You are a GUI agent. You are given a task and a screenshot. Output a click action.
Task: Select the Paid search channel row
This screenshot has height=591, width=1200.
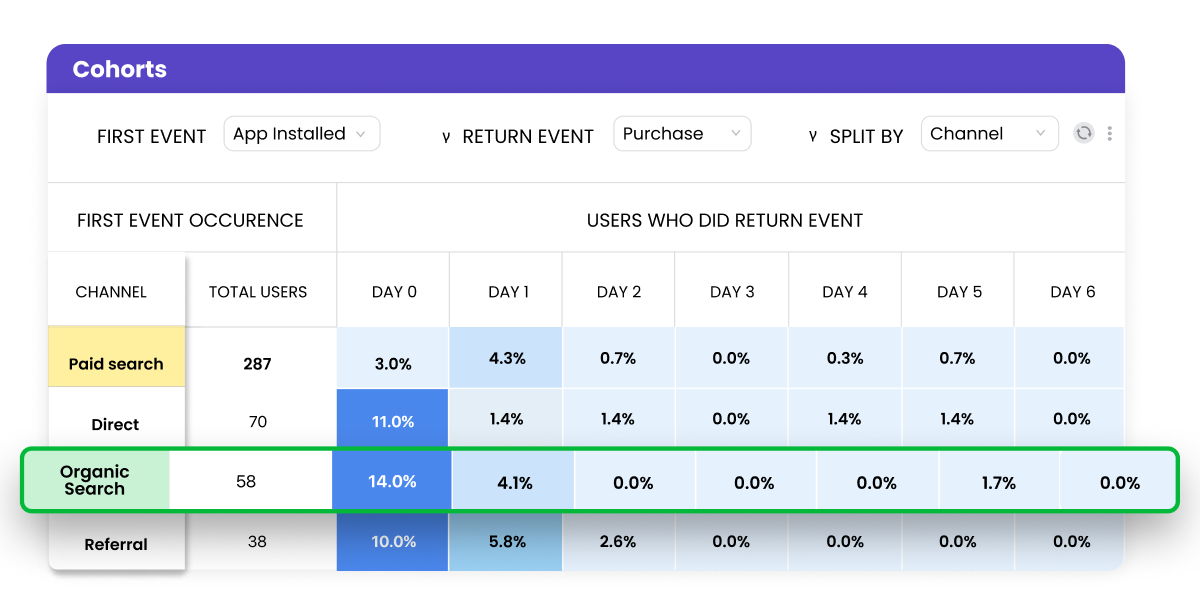116,364
